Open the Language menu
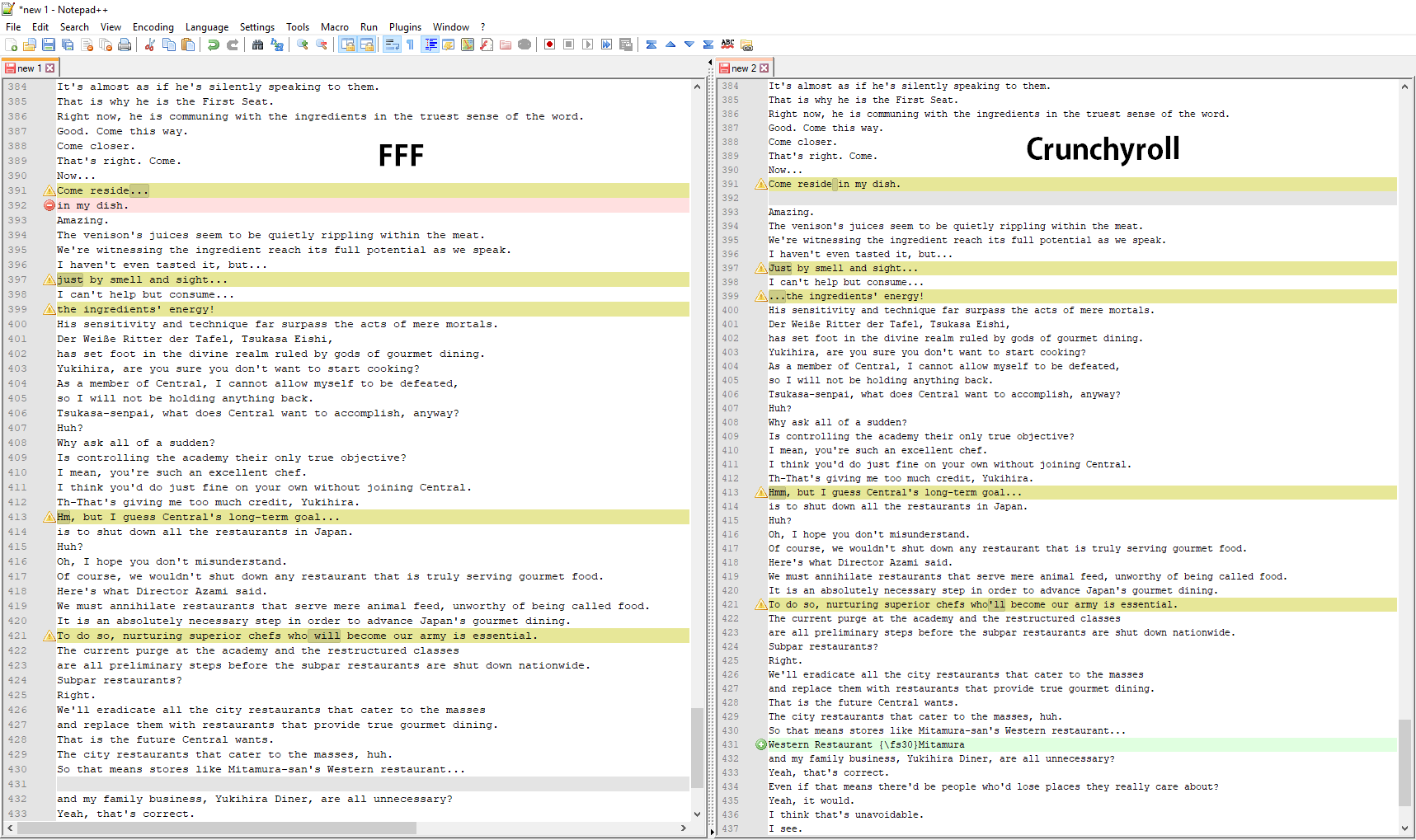 click(x=207, y=27)
